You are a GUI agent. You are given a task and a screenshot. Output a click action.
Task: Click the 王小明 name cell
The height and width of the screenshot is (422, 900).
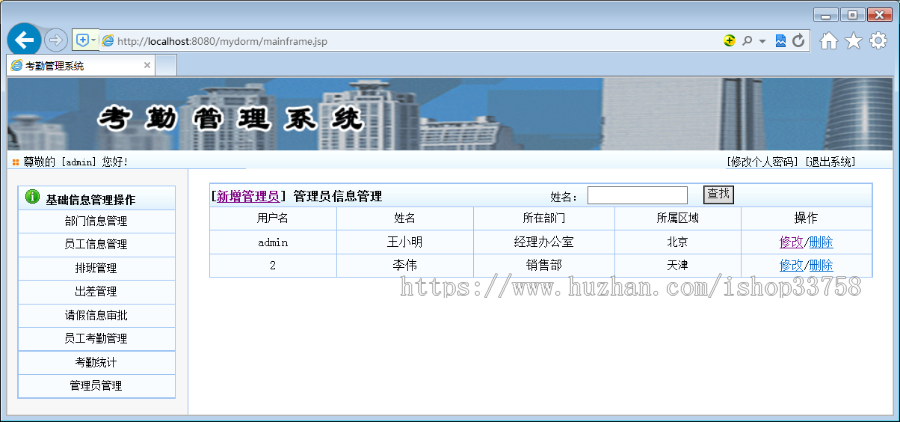[x=405, y=242]
